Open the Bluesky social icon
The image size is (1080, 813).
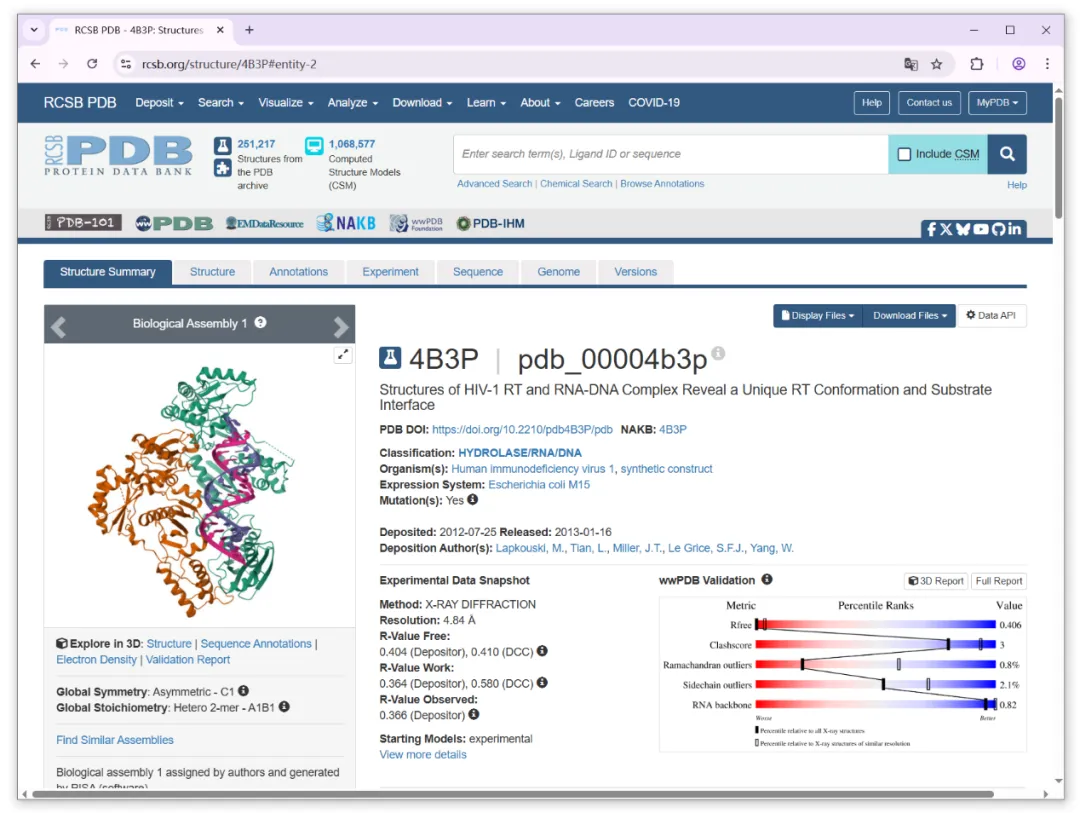point(963,229)
